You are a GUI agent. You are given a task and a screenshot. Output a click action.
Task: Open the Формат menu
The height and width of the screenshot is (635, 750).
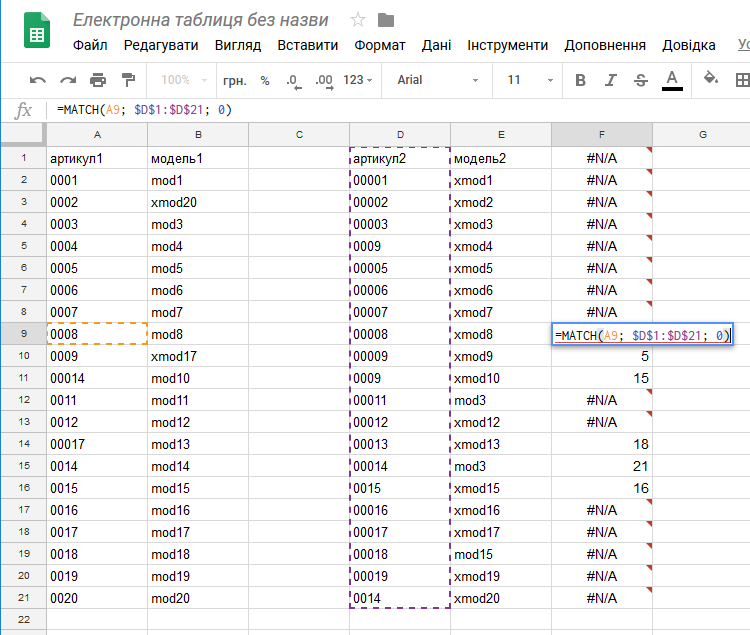[x=380, y=45]
